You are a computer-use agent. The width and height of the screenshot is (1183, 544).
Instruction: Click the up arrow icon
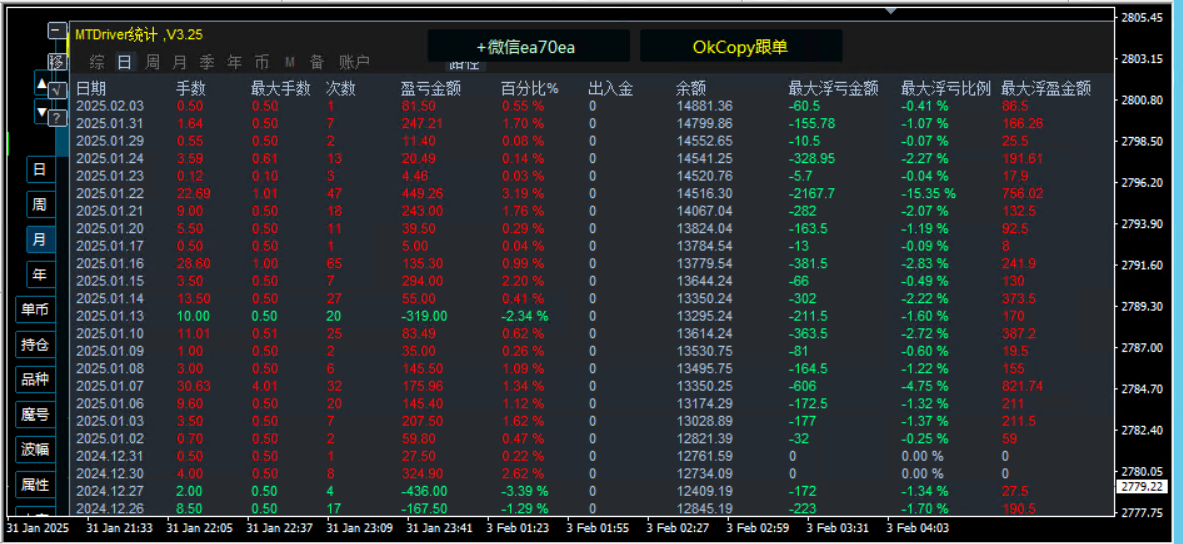pyautogui.click(x=41, y=82)
